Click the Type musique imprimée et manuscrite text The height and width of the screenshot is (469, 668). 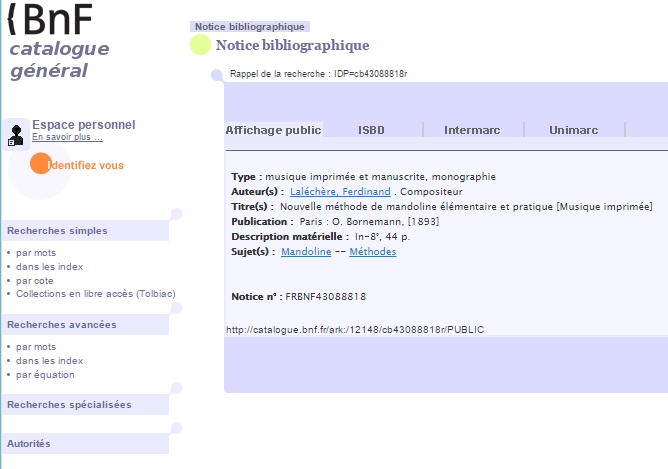point(363,177)
